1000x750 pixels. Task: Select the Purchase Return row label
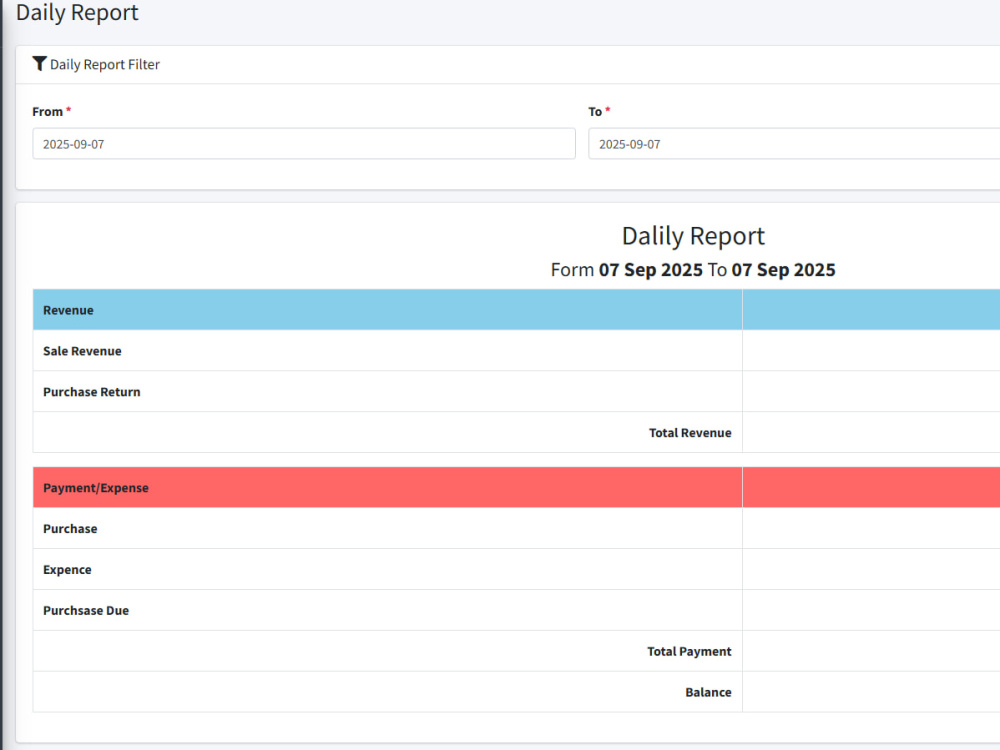[x=92, y=392]
